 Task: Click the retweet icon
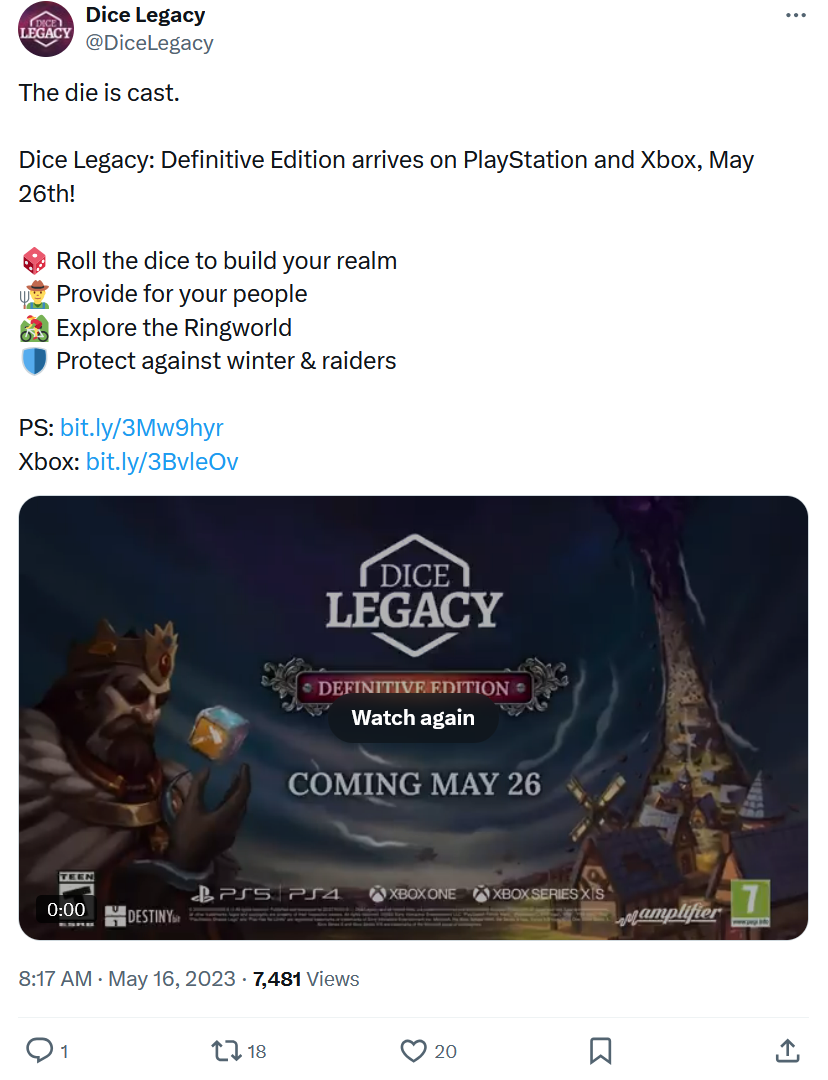click(226, 1050)
